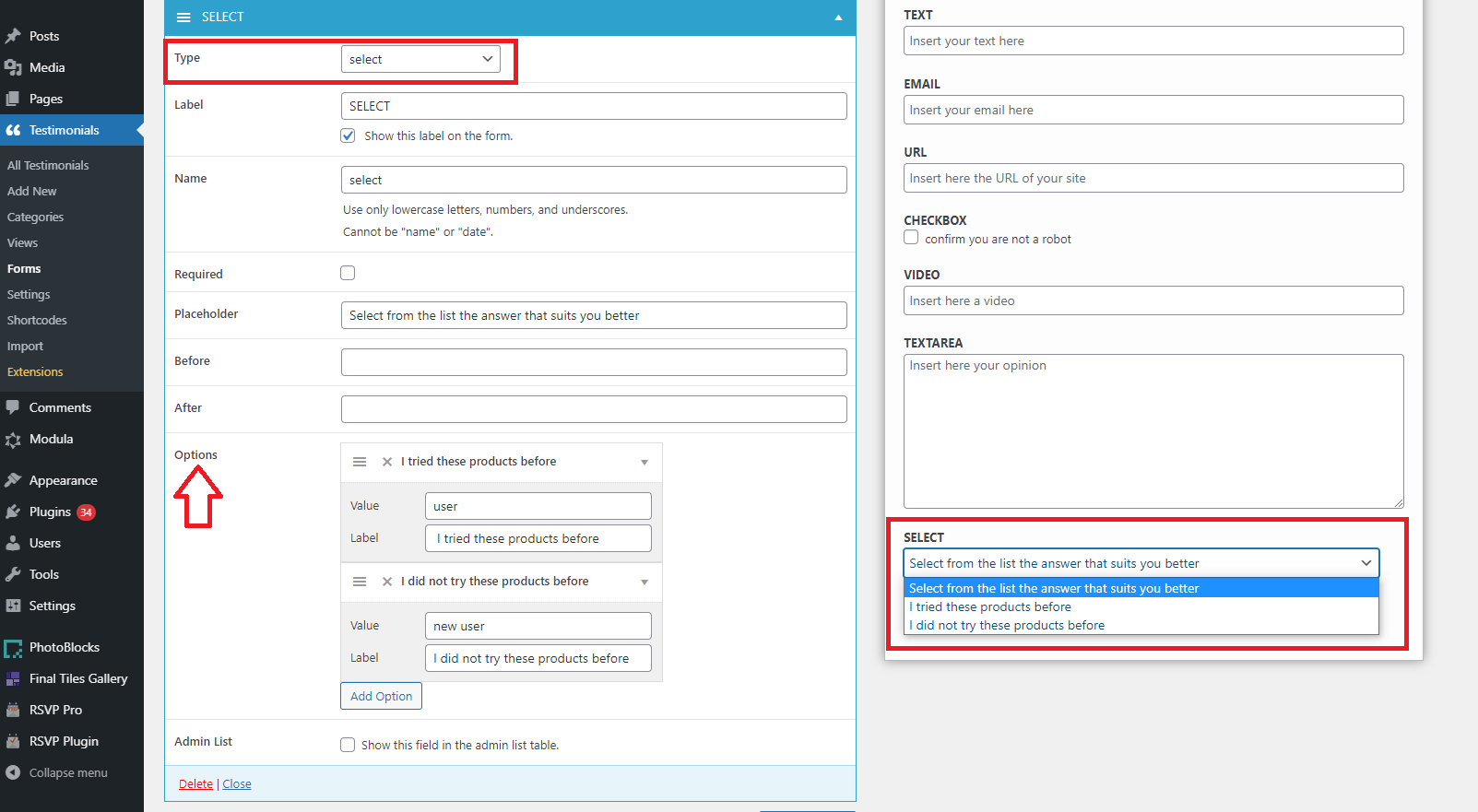Click the EMAIL preview input
The image size is (1478, 812).
[x=1153, y=110]
